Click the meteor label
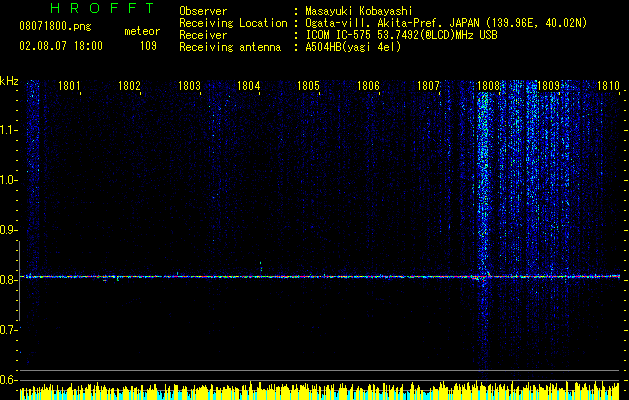Screen dimensions: 629x400 142,31
